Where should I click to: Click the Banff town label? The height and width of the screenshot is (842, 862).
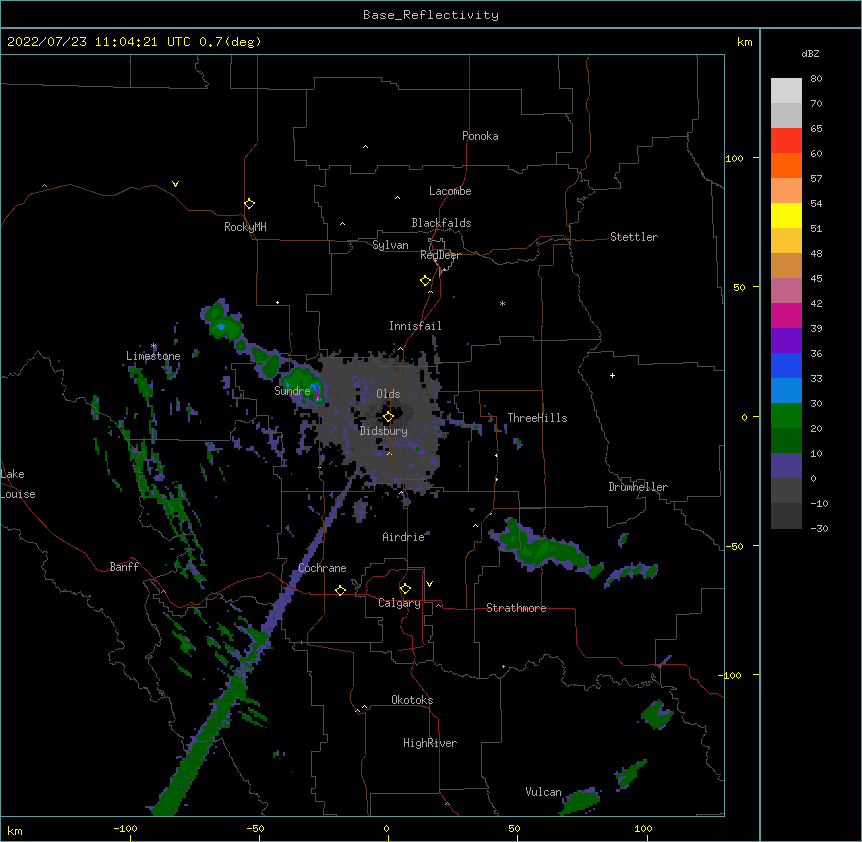coord(124,567)
